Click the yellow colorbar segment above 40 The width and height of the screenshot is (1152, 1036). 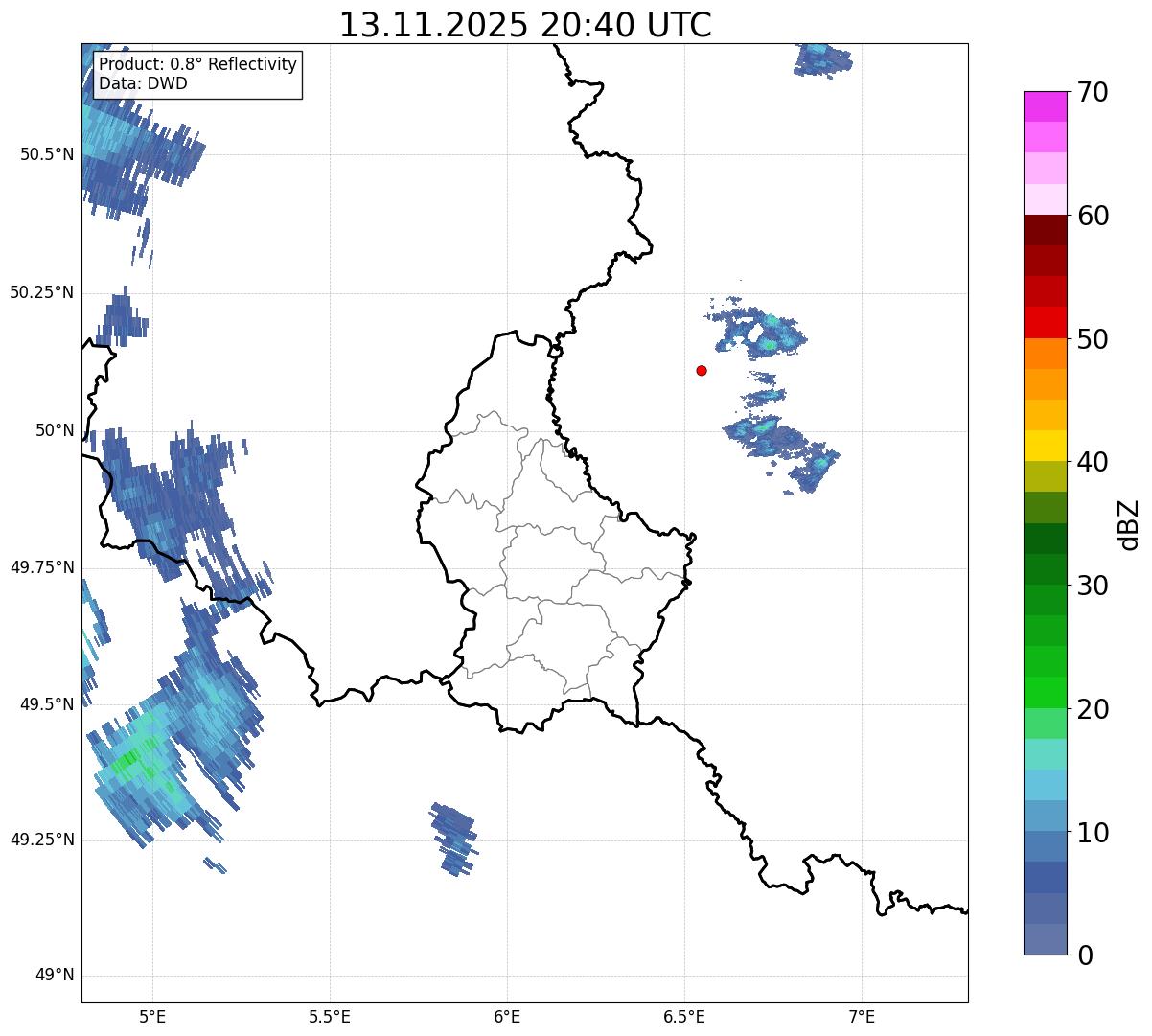click(1045, 446)
